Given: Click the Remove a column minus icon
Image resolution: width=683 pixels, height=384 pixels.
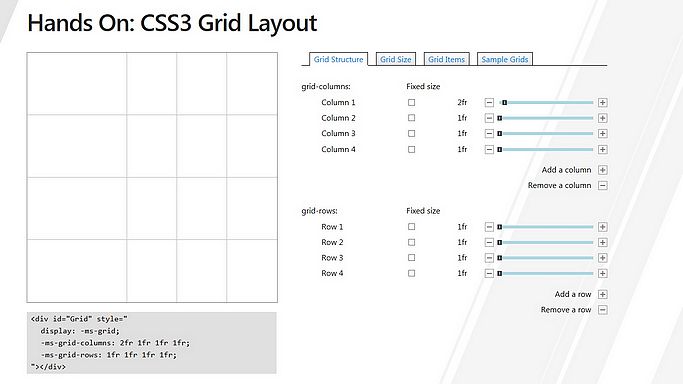Looking at the screenshot, I should (602, 185).
